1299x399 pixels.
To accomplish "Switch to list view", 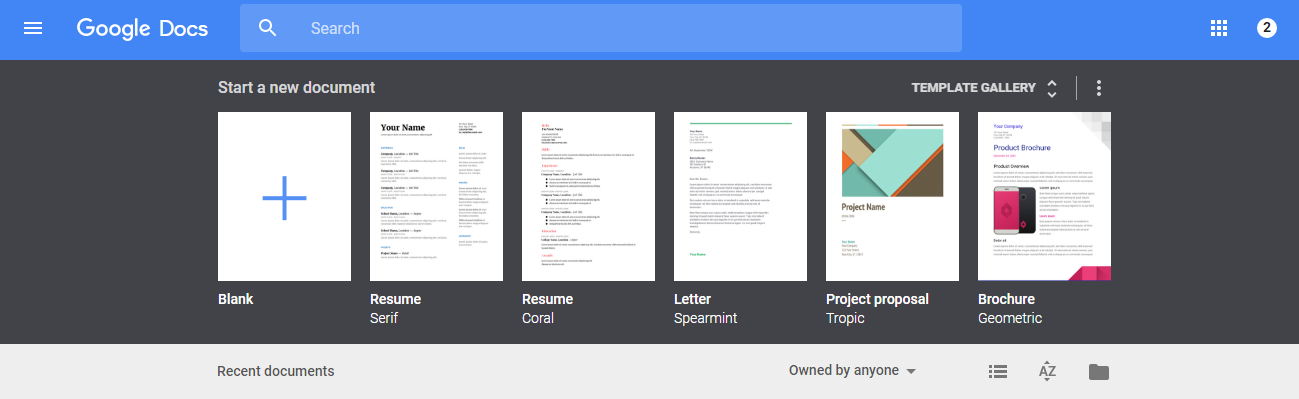I will coord(997,372).
